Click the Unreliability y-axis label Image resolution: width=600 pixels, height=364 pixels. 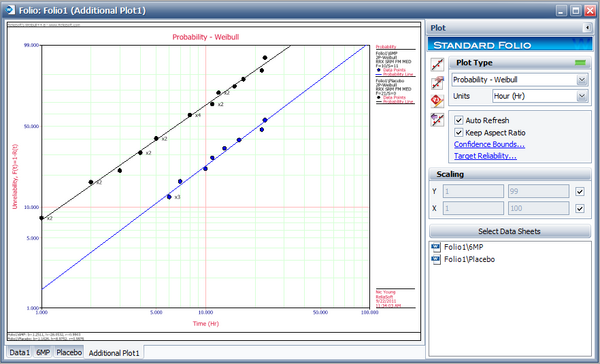15,176
